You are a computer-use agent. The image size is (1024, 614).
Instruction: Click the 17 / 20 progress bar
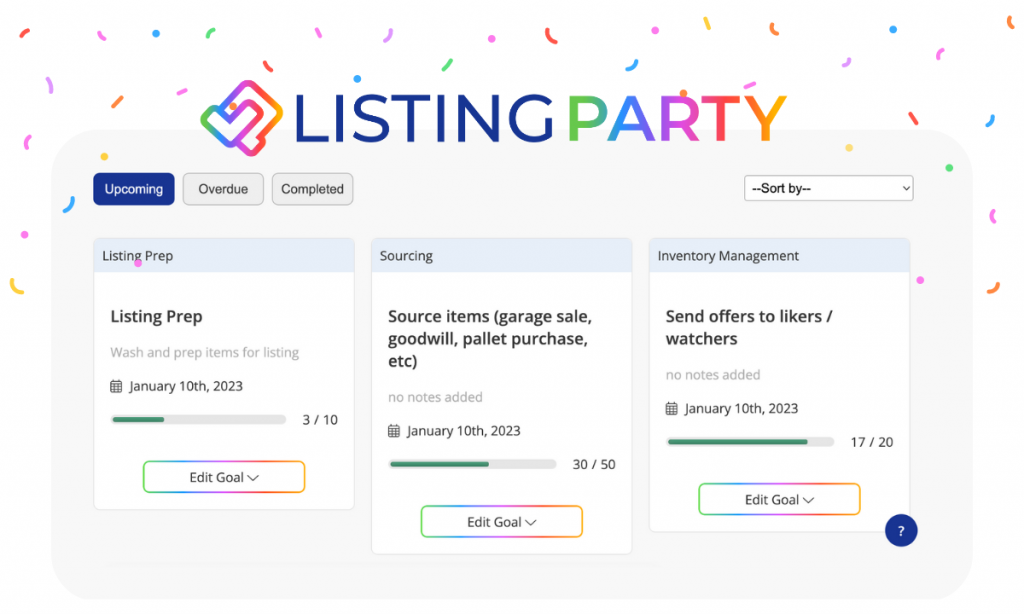(x=750, y=442)
